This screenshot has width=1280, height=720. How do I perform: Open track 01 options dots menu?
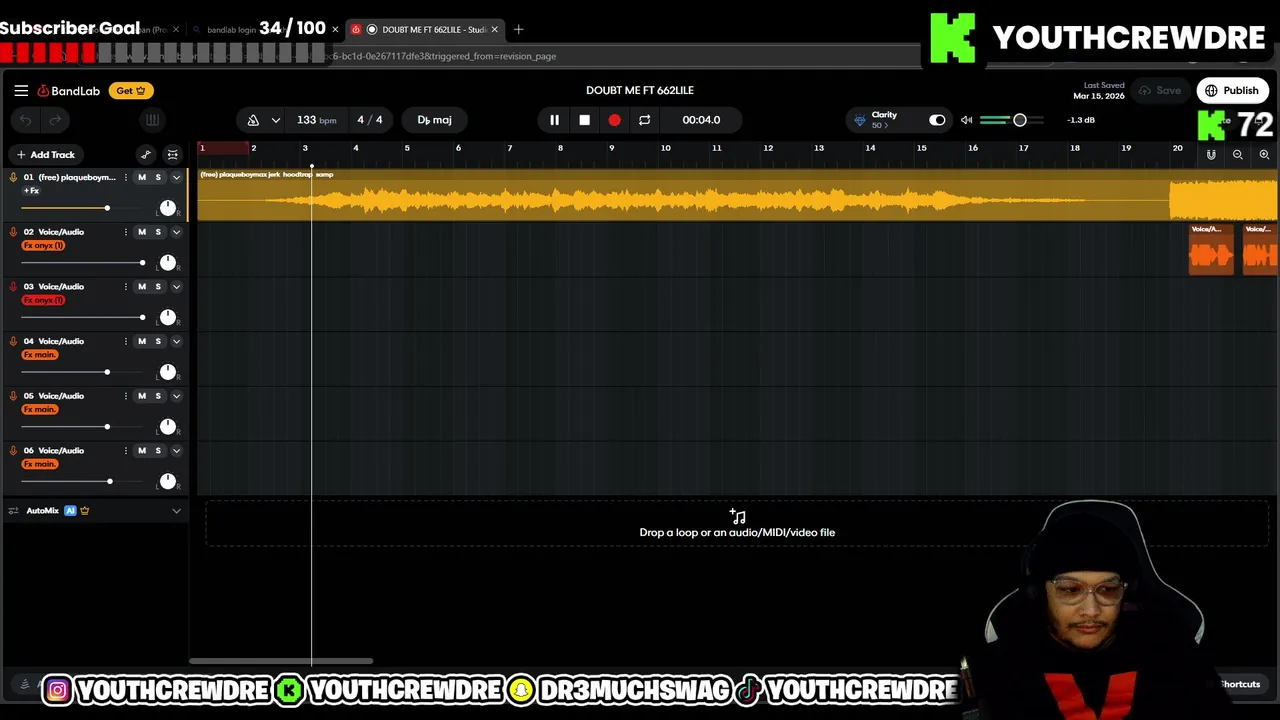click(125, 177)
